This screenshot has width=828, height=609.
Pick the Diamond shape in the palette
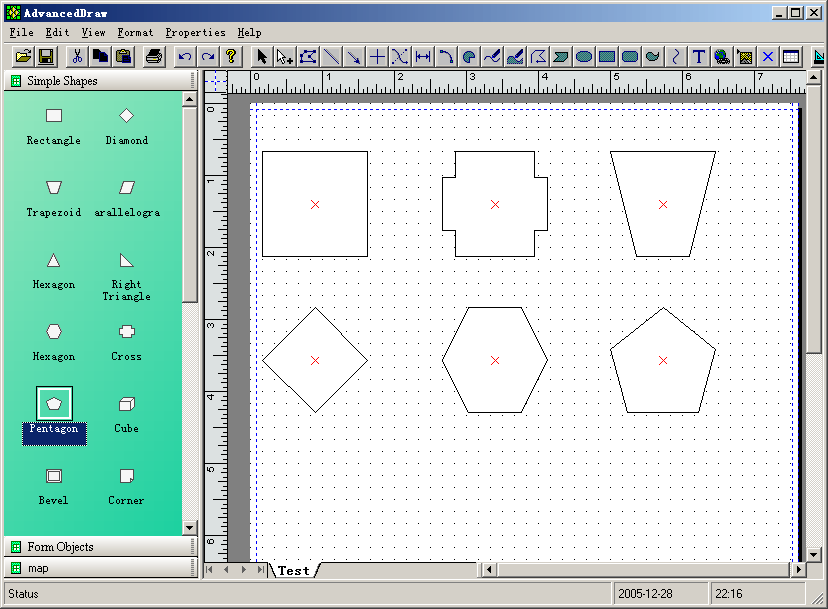[x=126, y=116]
